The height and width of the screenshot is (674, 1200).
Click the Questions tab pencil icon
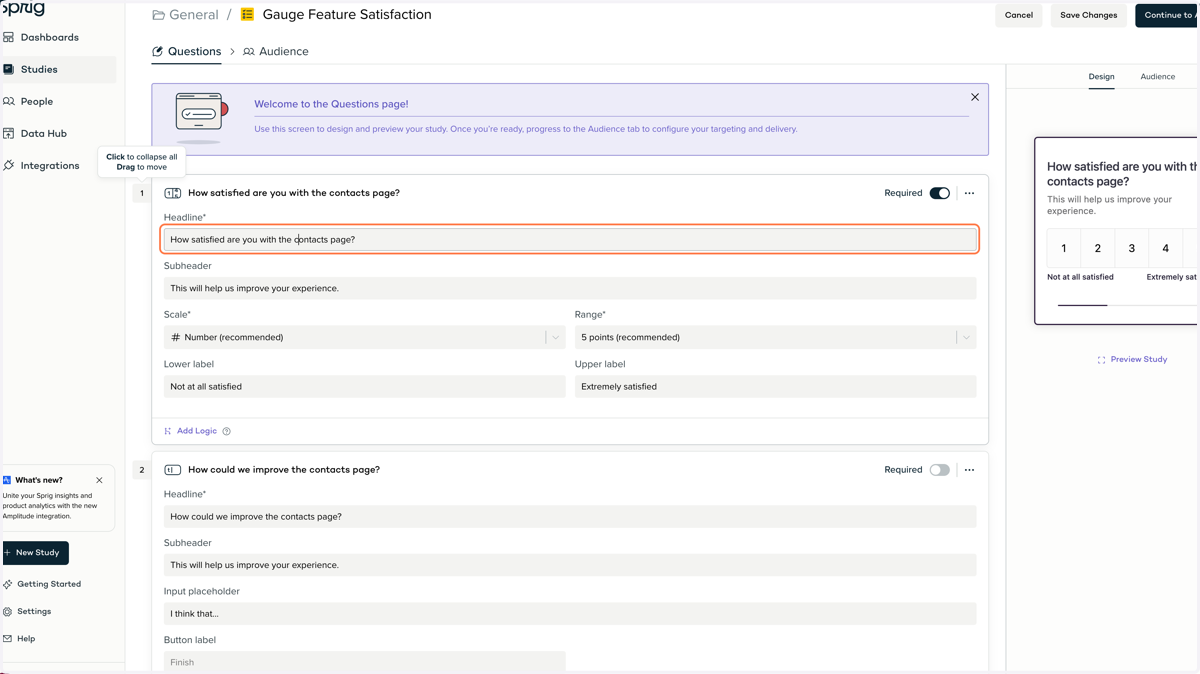click(158, 51)
